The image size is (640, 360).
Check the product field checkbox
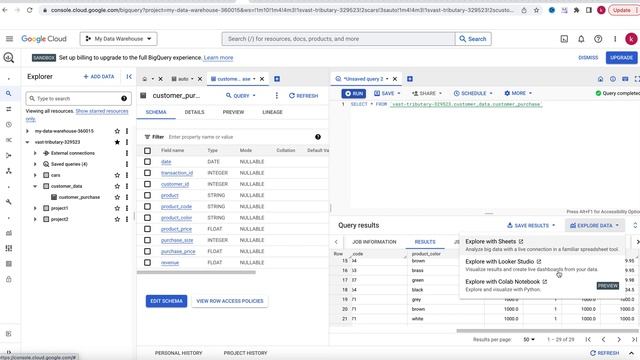click(x=147, y=196)
